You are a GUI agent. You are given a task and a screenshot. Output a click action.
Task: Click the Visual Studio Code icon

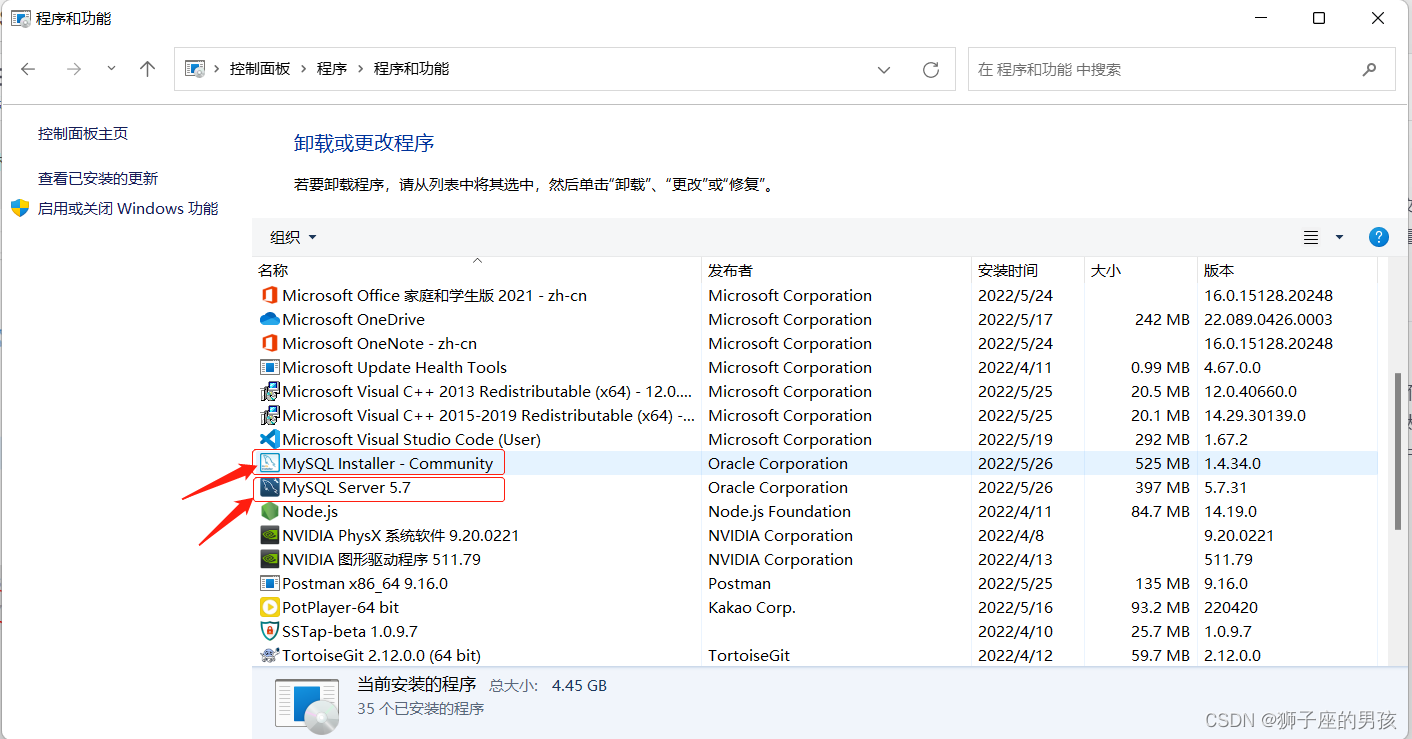[x=269, y=439]
